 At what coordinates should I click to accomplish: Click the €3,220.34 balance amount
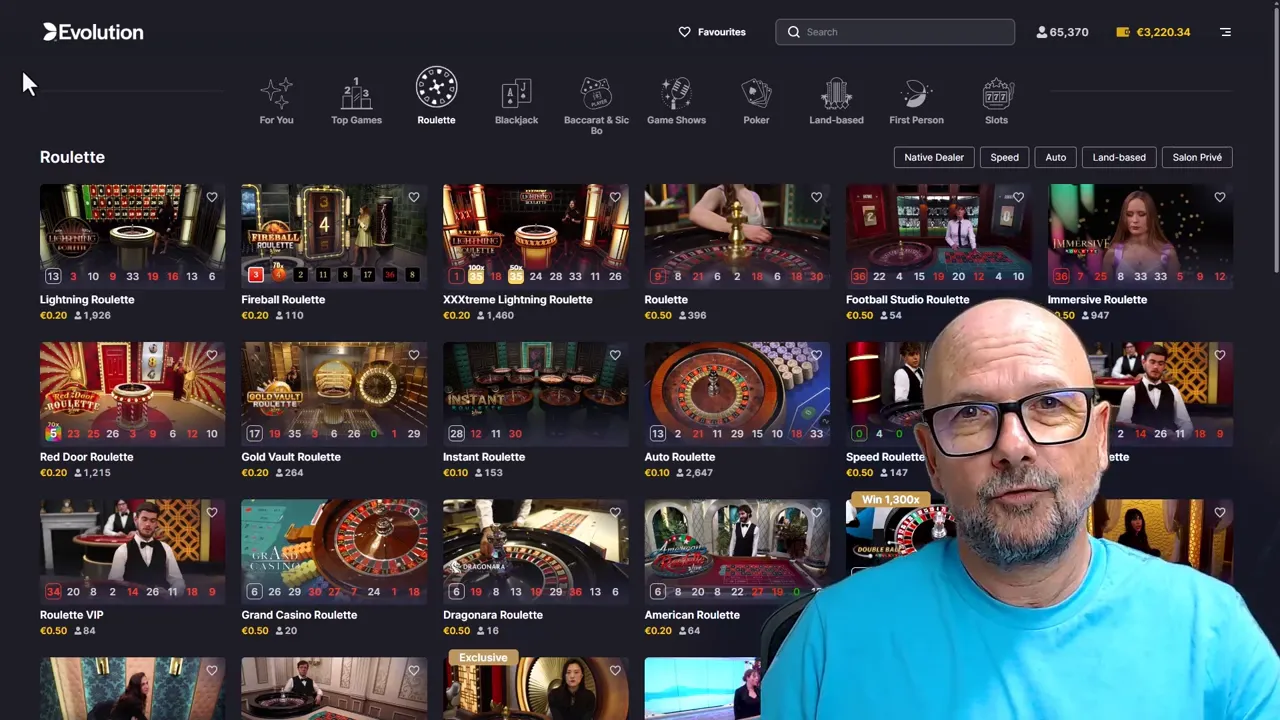coord(1163,32)
